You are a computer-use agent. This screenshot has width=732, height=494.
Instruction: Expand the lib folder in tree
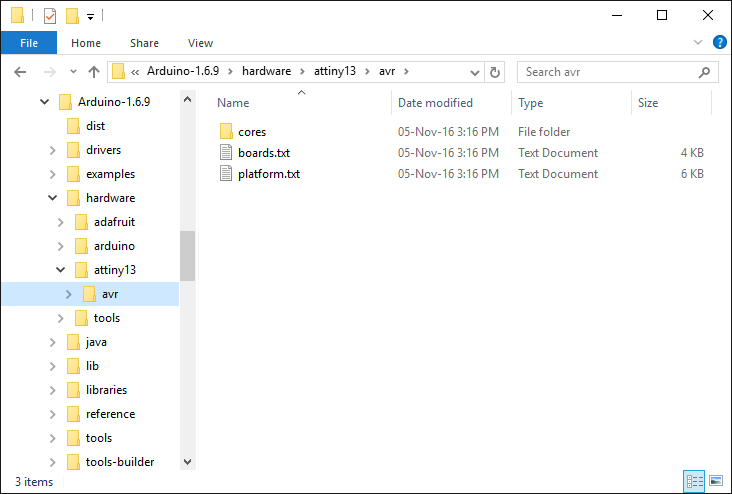click(52, 366)
